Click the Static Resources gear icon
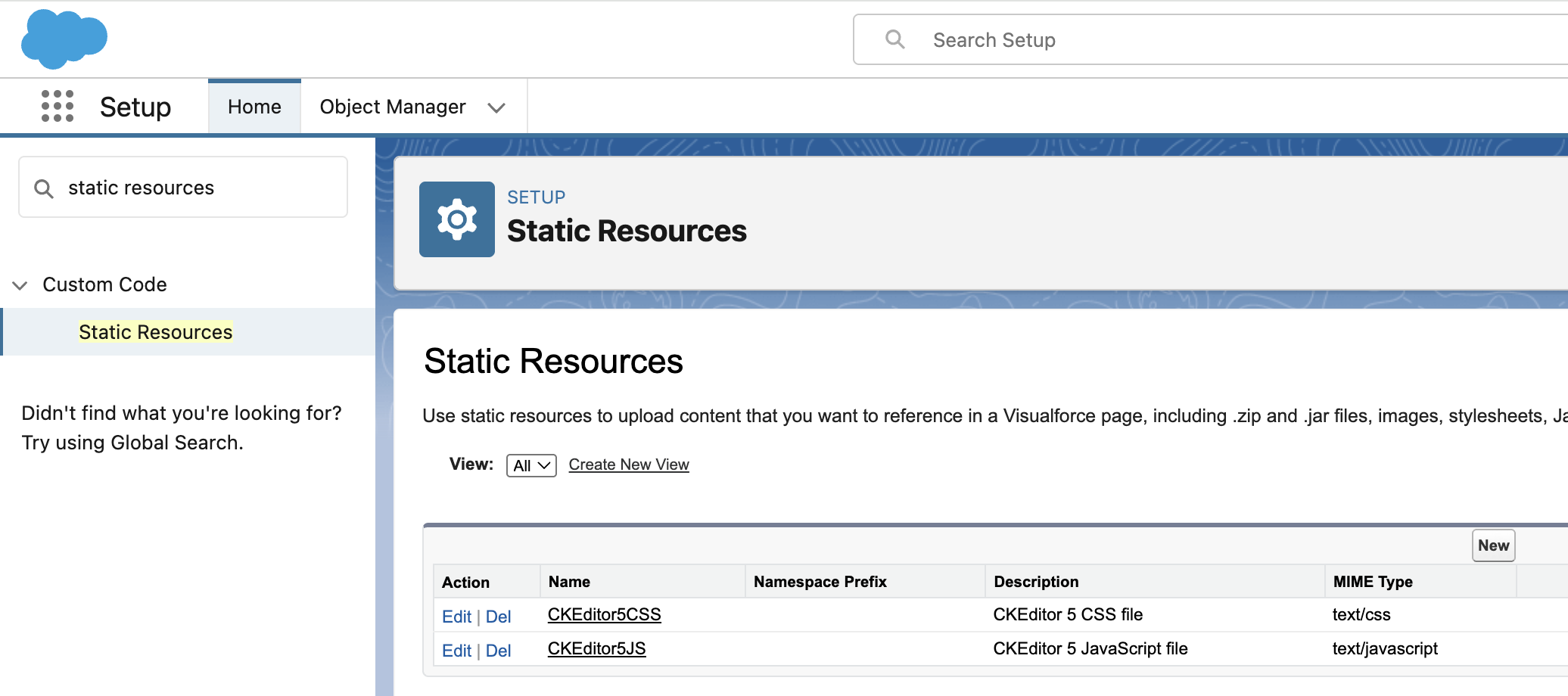The height and width of the screenshot is (696, 1568). click(456, 219)
